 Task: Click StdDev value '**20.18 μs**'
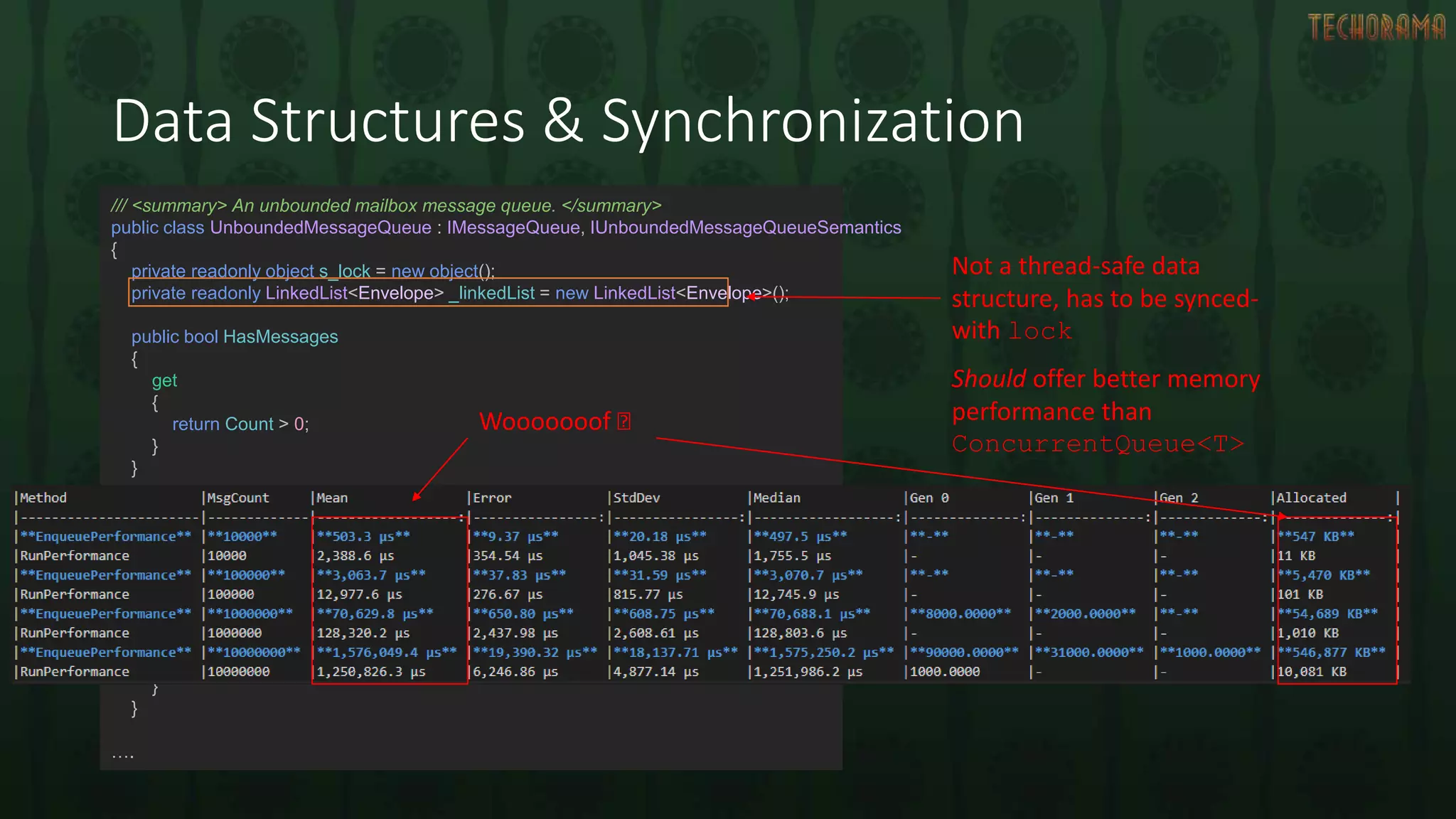click(x=660, y=536)
